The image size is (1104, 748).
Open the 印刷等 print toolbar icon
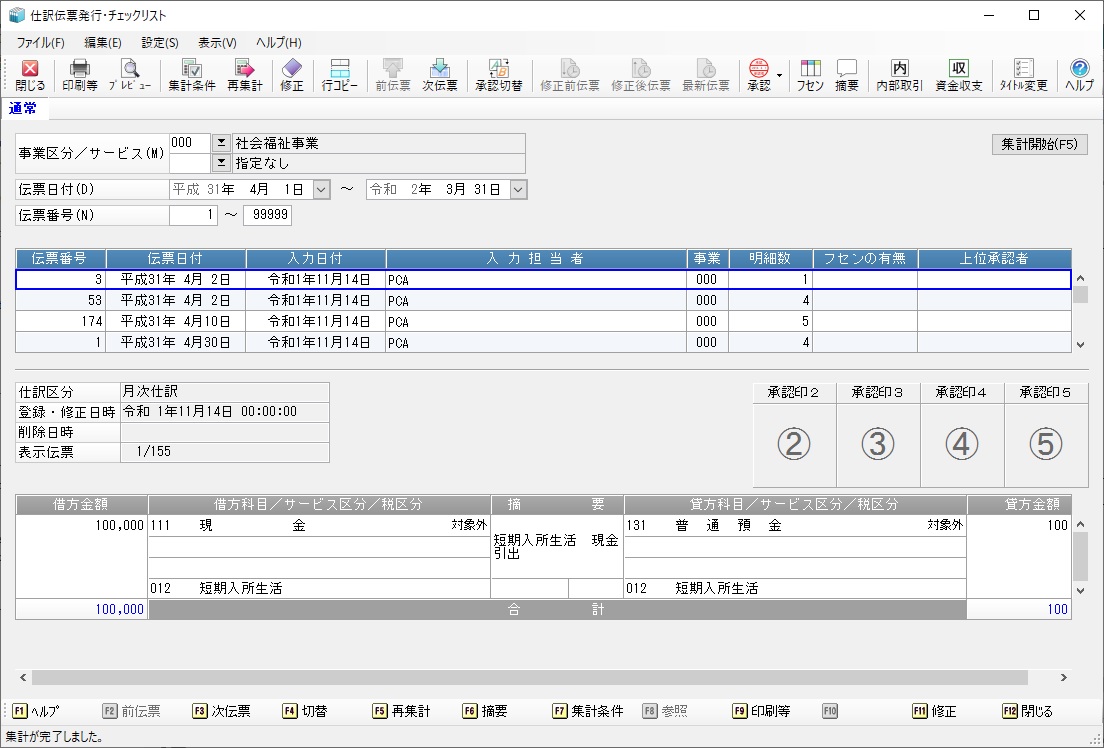[x=79, y=75]
